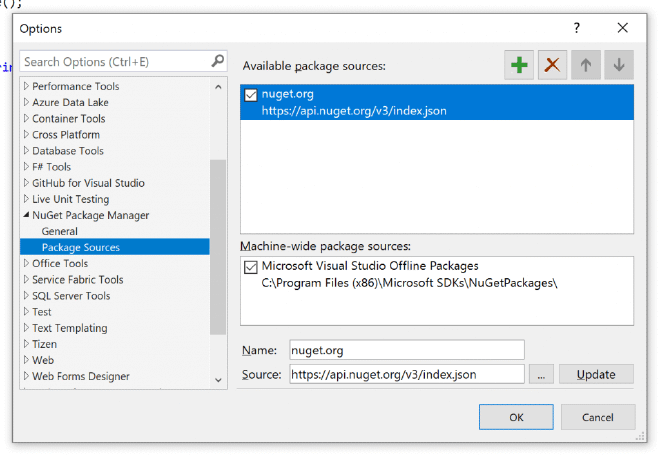The width and height of the screenshot is (660, 456).
Task: Expand GitHub for Visual Studio node
Action: [x=26, y=183]
